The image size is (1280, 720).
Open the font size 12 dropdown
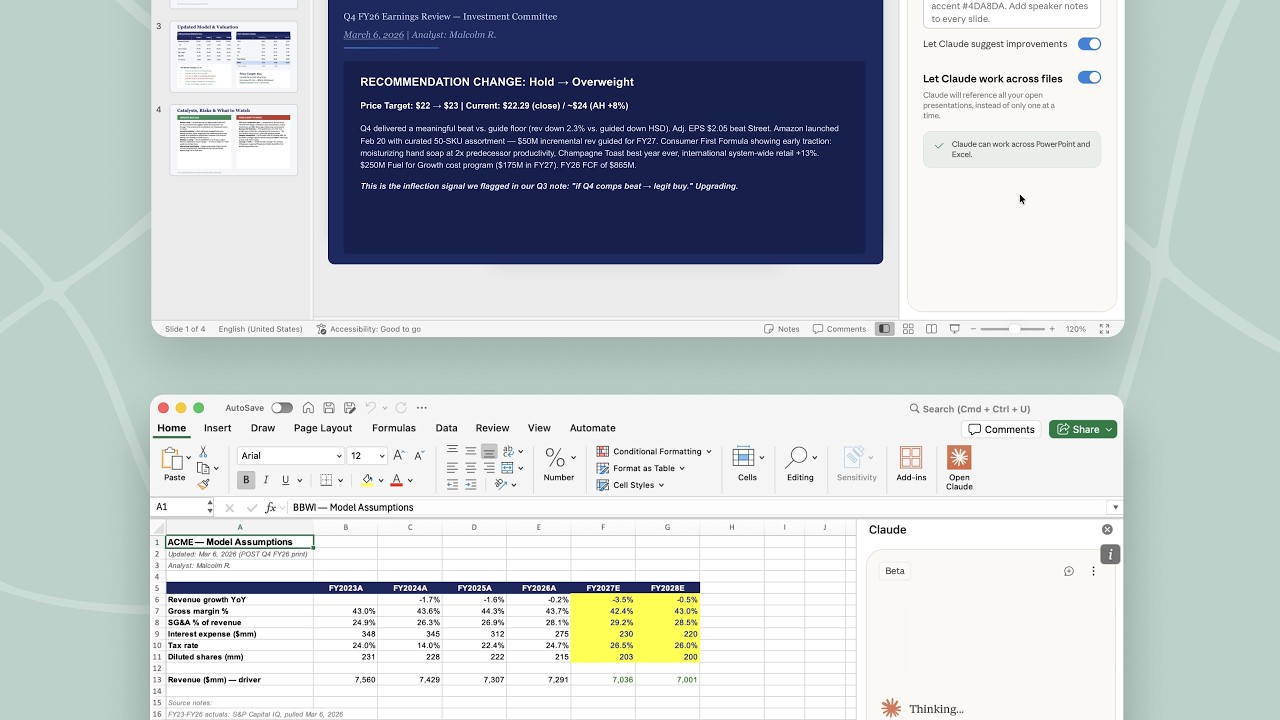coord(381,456)
